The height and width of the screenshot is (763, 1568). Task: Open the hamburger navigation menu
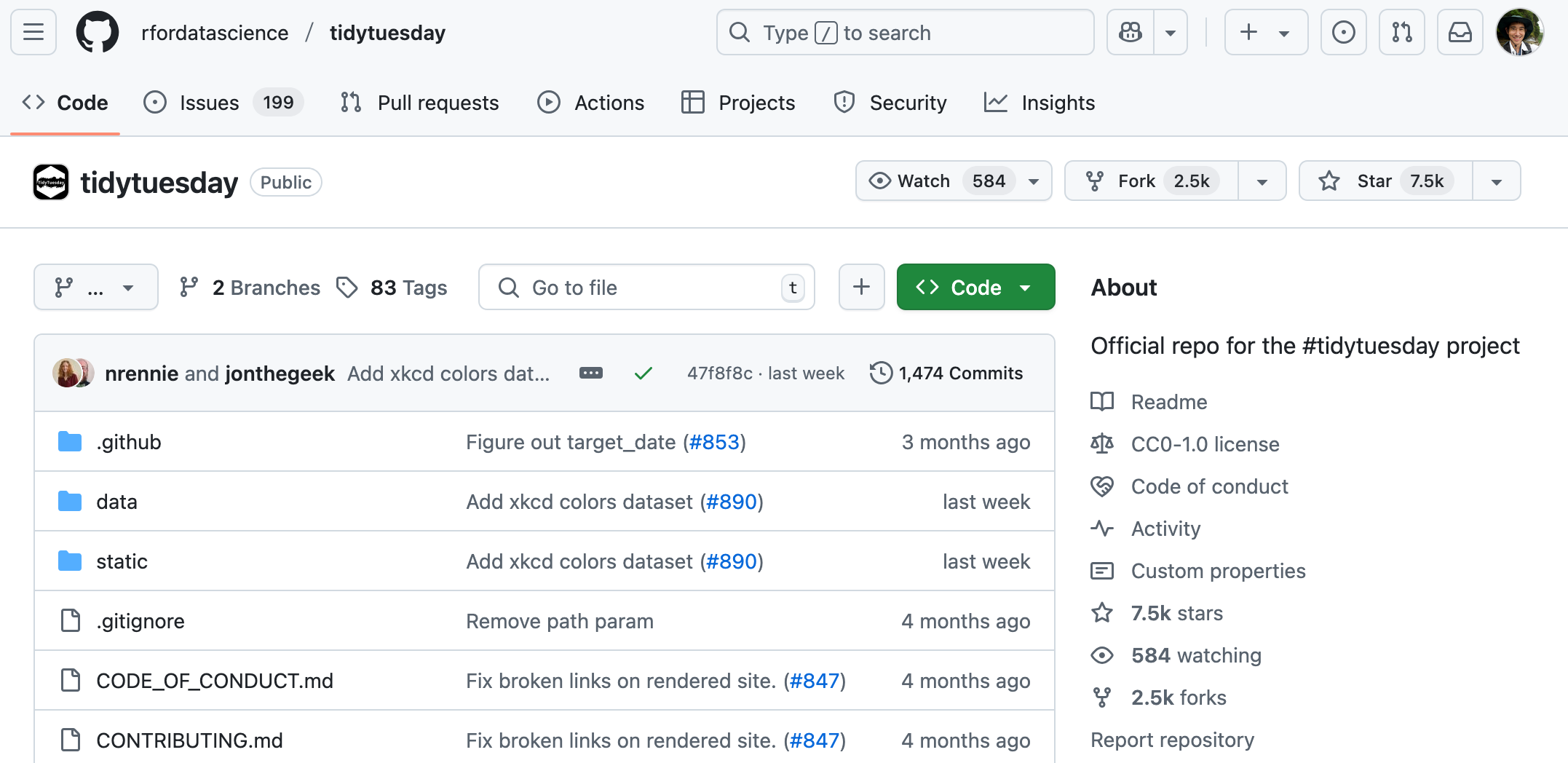[x=33, y=32]
